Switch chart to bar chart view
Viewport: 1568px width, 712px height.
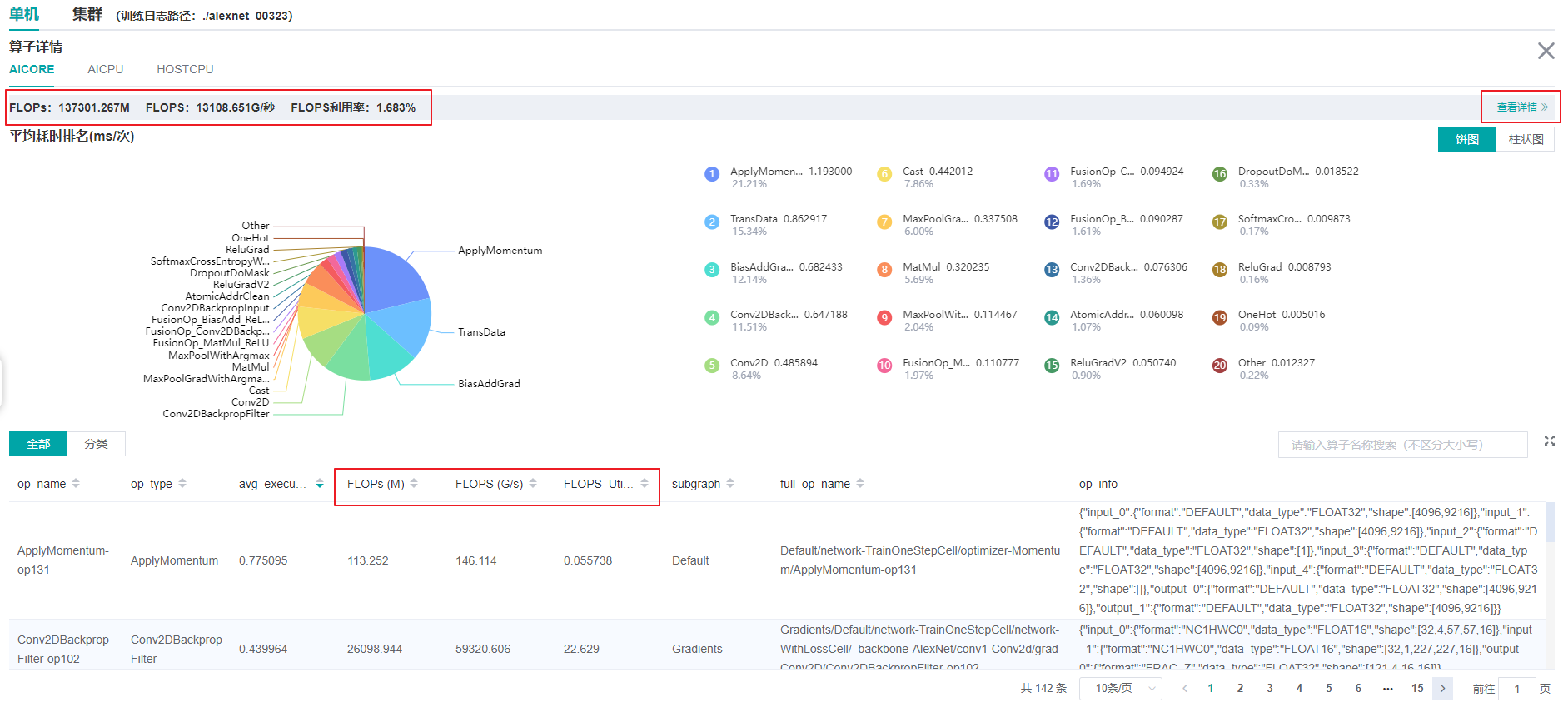pyautogui.click(x=1526, y=139)
